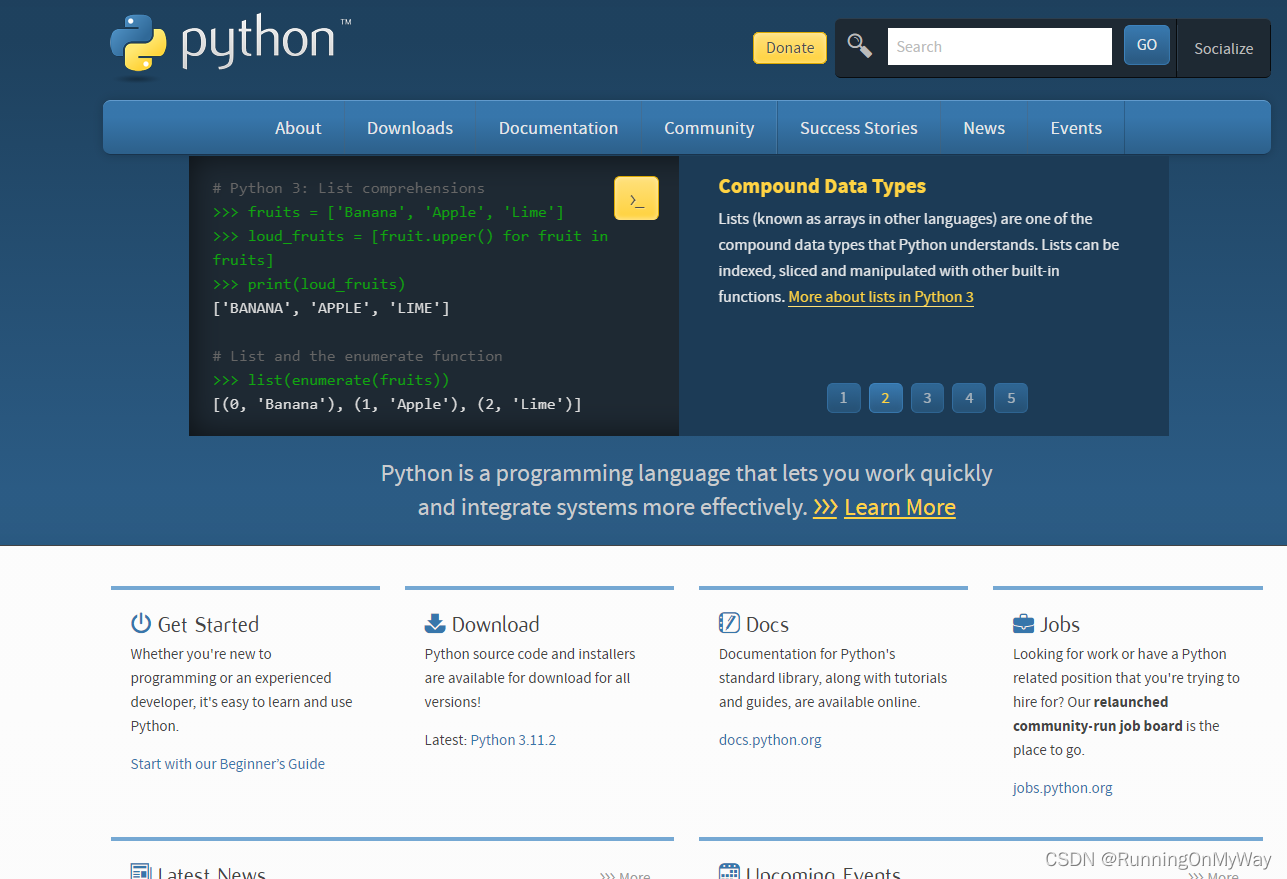Switch to slide 1
Viewport: 1287px width, 879px height.
pos(843,398)
